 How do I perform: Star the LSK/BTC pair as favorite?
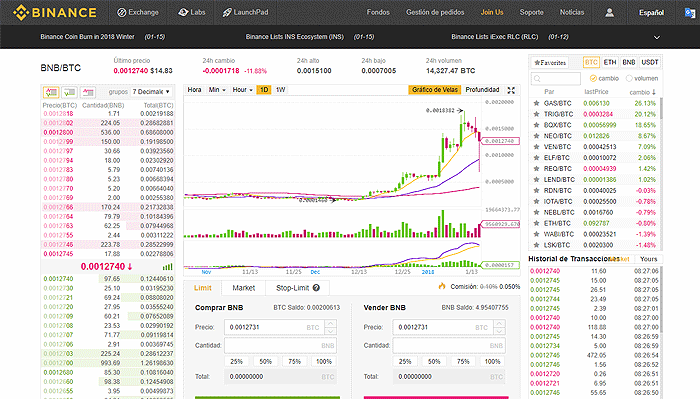point(537,245)
